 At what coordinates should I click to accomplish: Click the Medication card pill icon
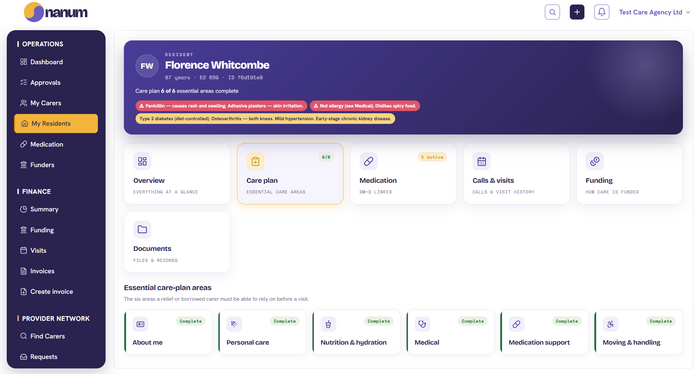368,161
